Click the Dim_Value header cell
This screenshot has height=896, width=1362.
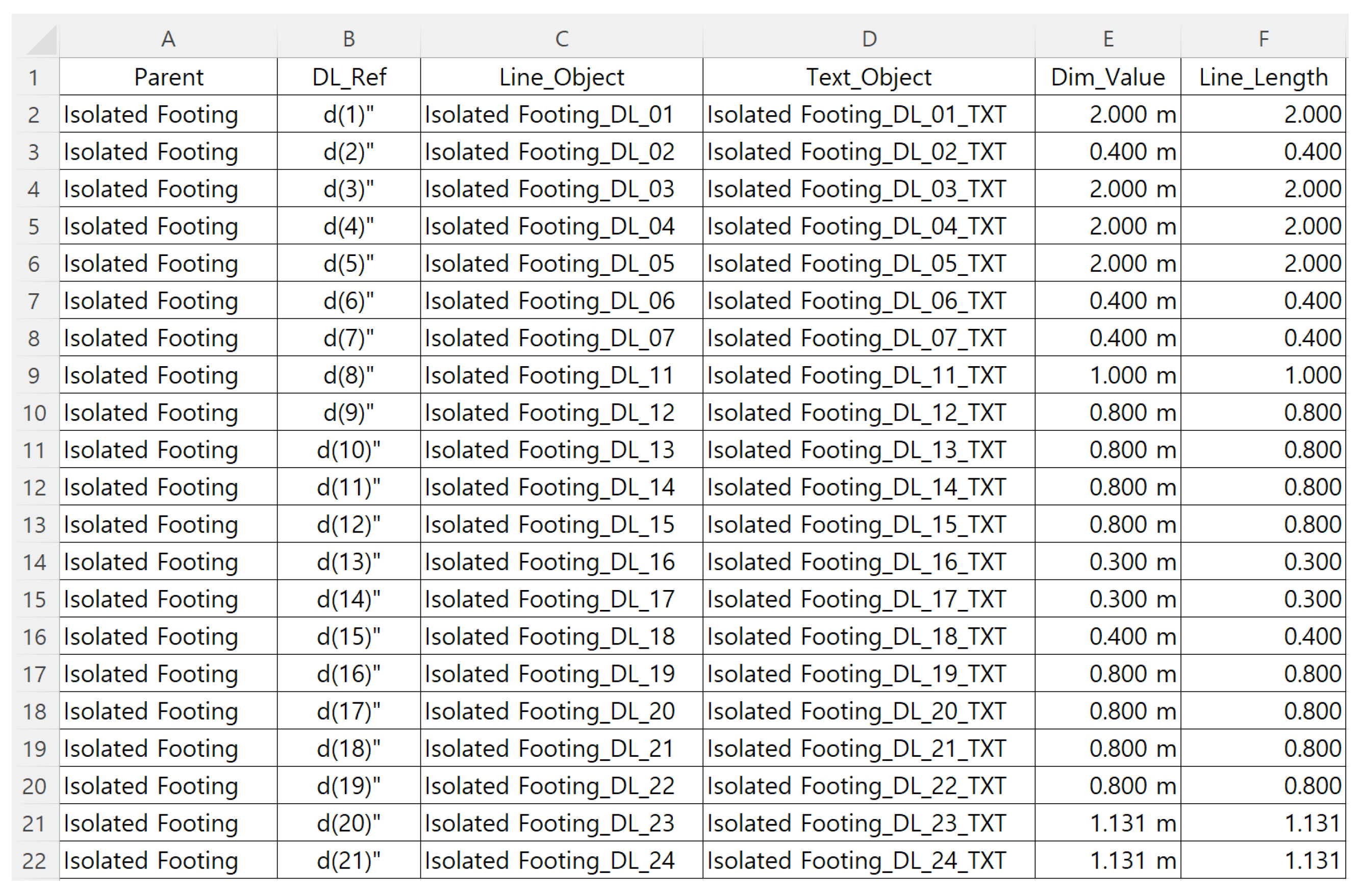click(x=1108, y=77)
